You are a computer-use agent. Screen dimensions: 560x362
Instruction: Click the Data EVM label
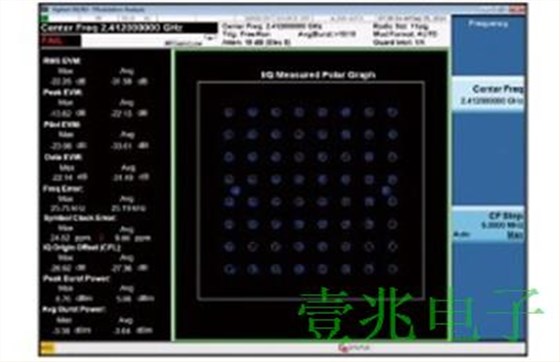[63, 157]
